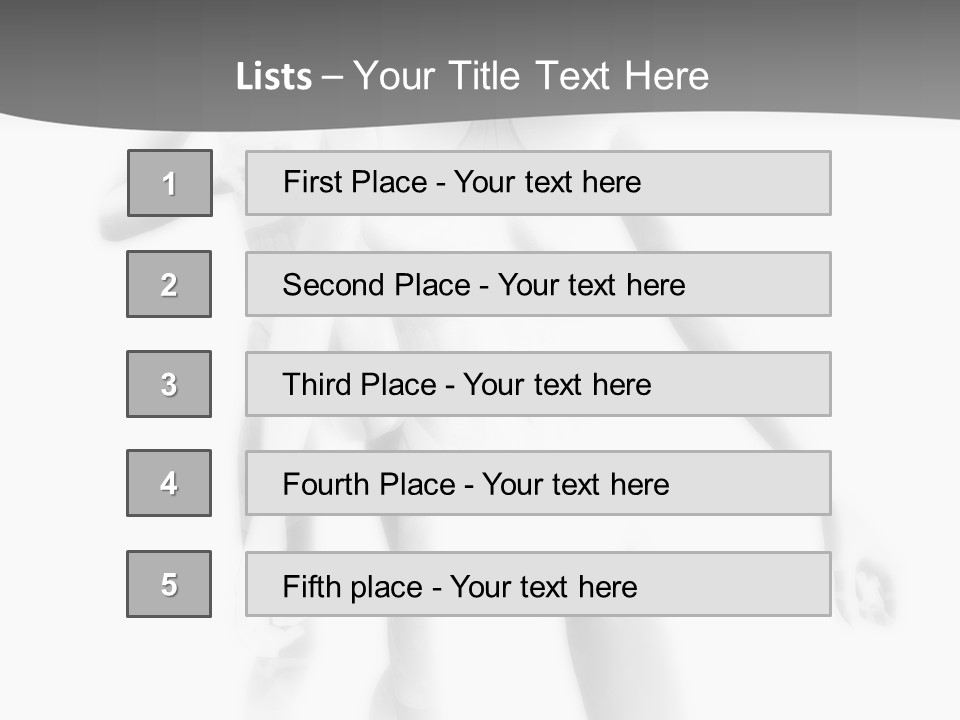Viewport: 960px width, 720px height.
Task: Click 'Your text here' in First Place row
Action: [x=547, y=182]
